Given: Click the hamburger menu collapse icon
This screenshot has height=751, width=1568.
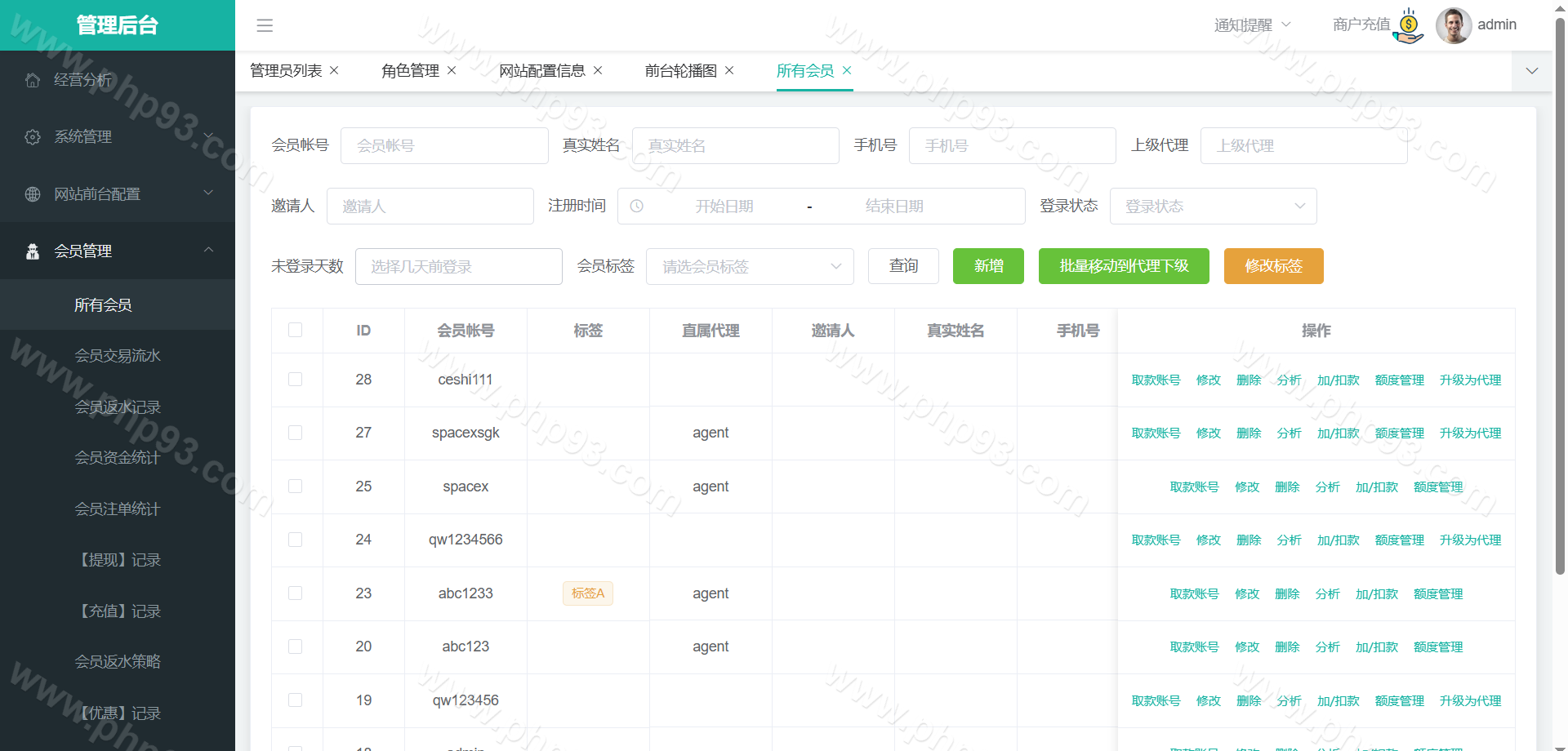Looking at the screenshot, I should pos(265,25).
